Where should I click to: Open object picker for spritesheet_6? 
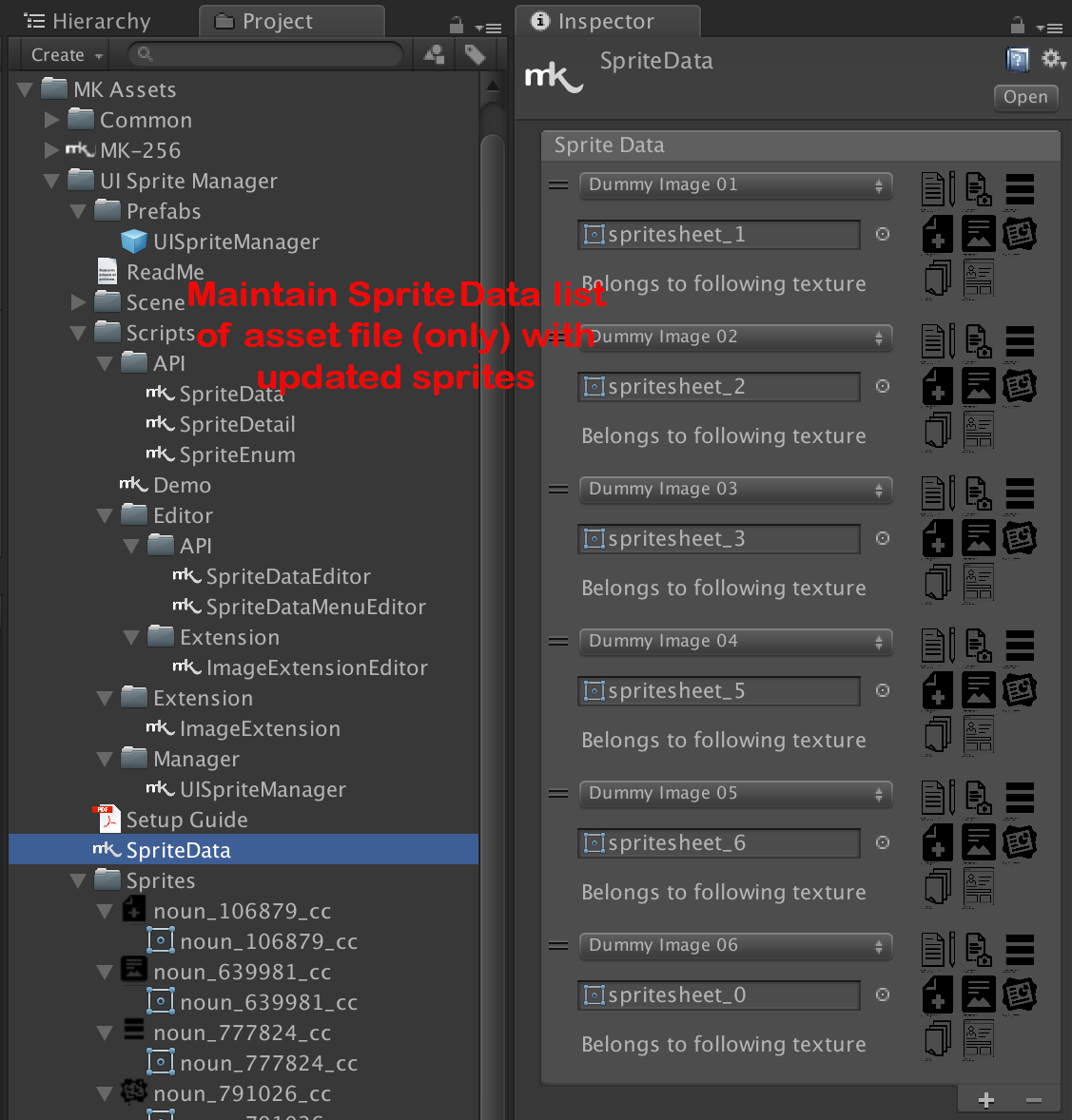883,843
